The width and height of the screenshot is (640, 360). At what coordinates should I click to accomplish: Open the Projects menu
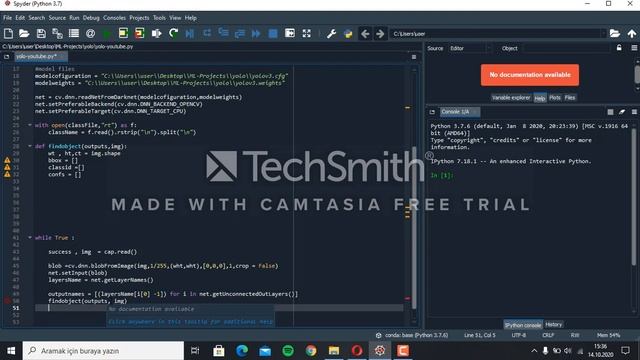pos(139,18)
